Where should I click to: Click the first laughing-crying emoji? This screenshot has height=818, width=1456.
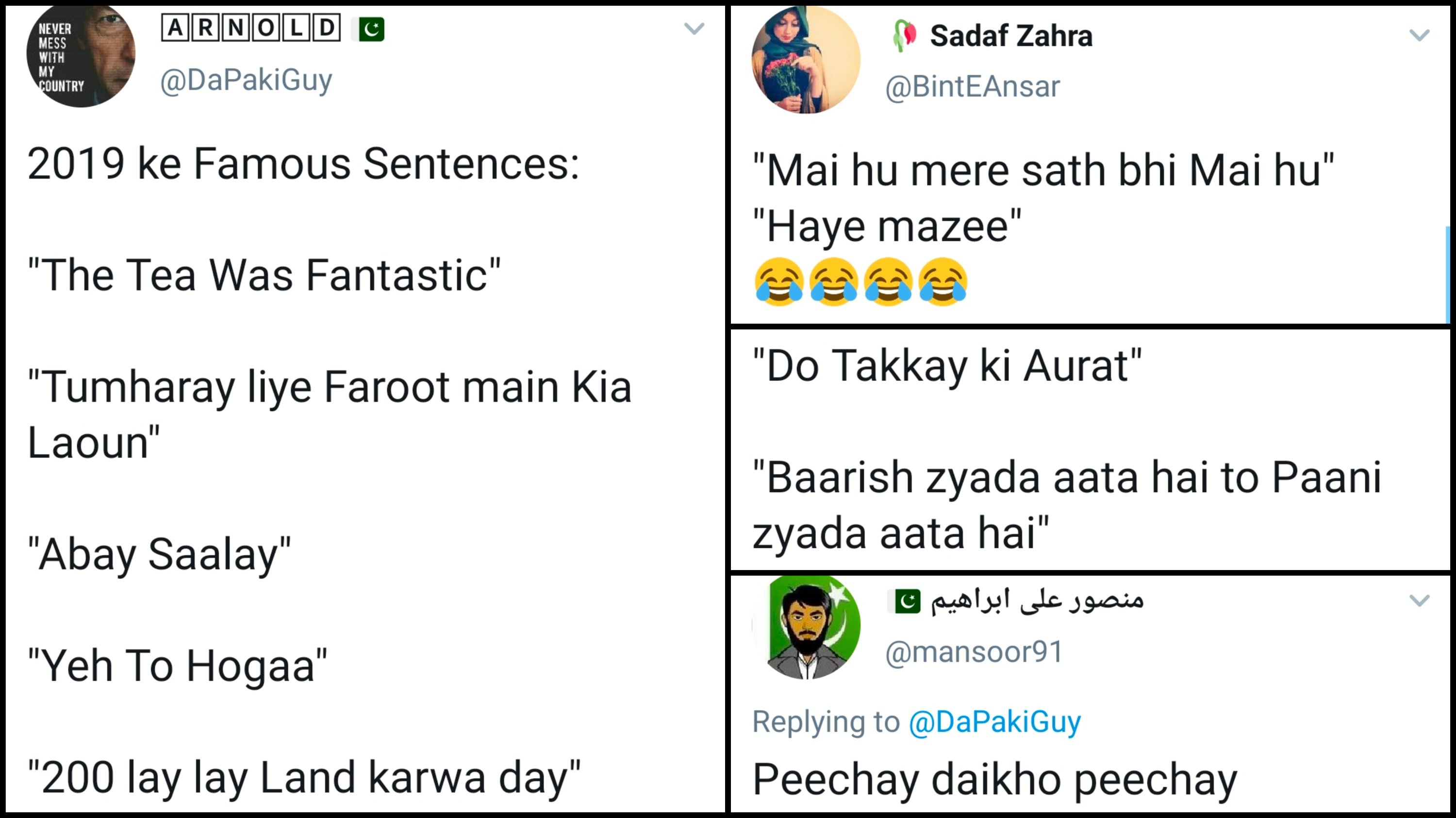pyautogui.click(x=779, y=281)
